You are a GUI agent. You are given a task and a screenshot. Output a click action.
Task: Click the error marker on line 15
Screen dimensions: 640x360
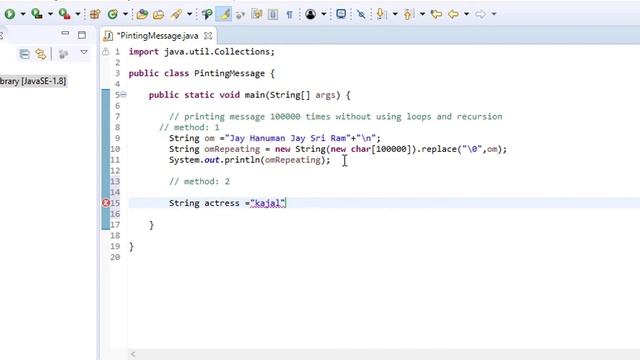tap(106, 203)
